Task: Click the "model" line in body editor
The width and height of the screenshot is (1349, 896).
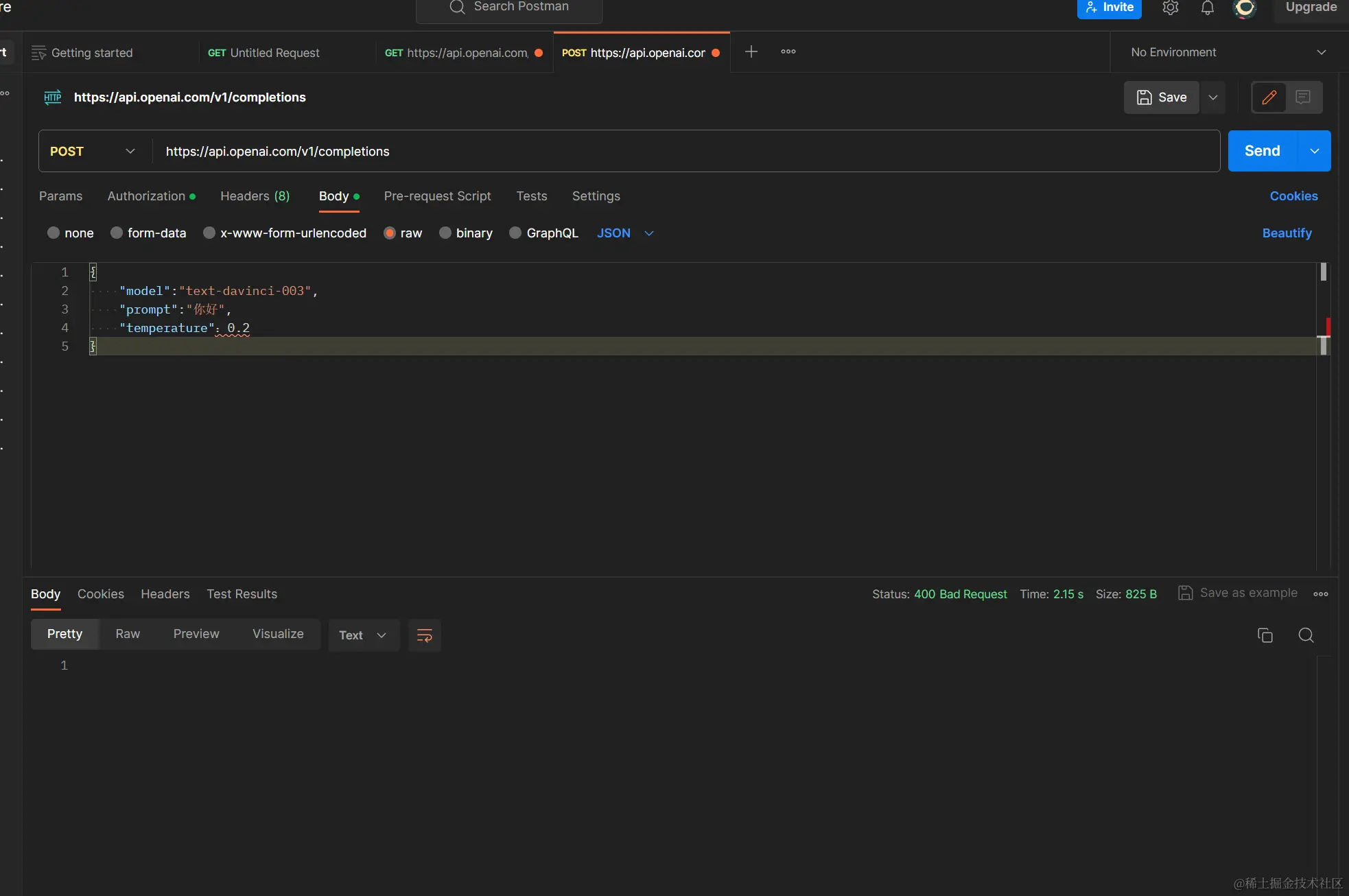Action: (218, 291)
